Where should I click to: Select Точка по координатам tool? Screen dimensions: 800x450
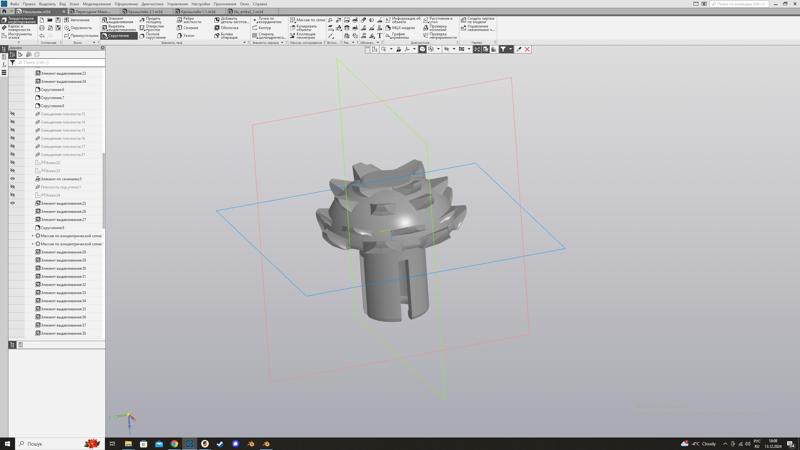coord(267,20)
